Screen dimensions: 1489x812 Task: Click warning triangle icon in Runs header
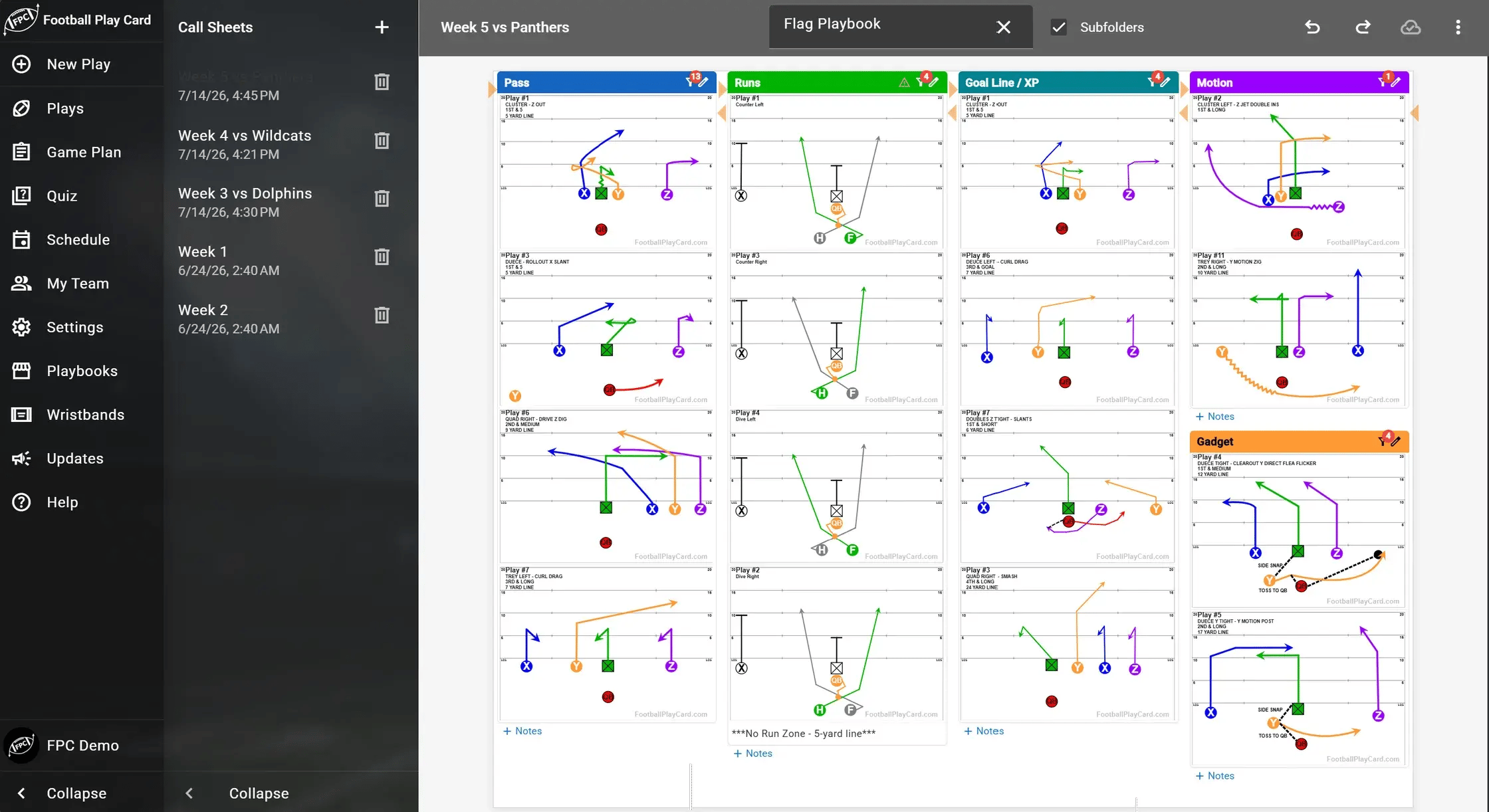tap(904, 82)
